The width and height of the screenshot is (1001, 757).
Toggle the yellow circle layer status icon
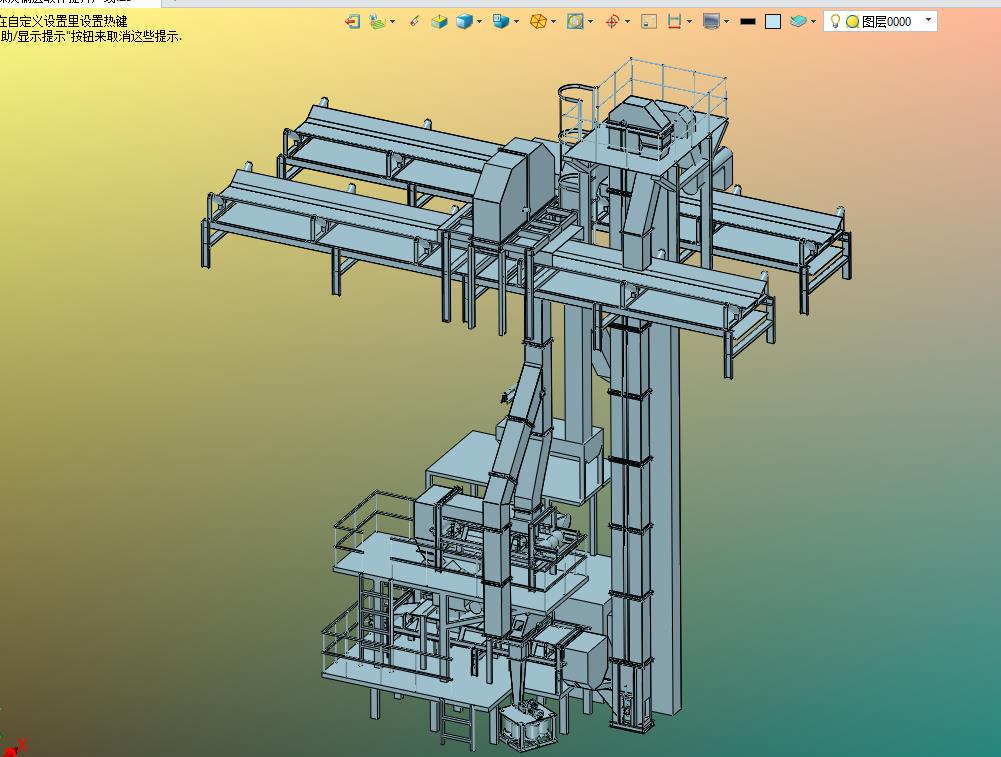852,21
